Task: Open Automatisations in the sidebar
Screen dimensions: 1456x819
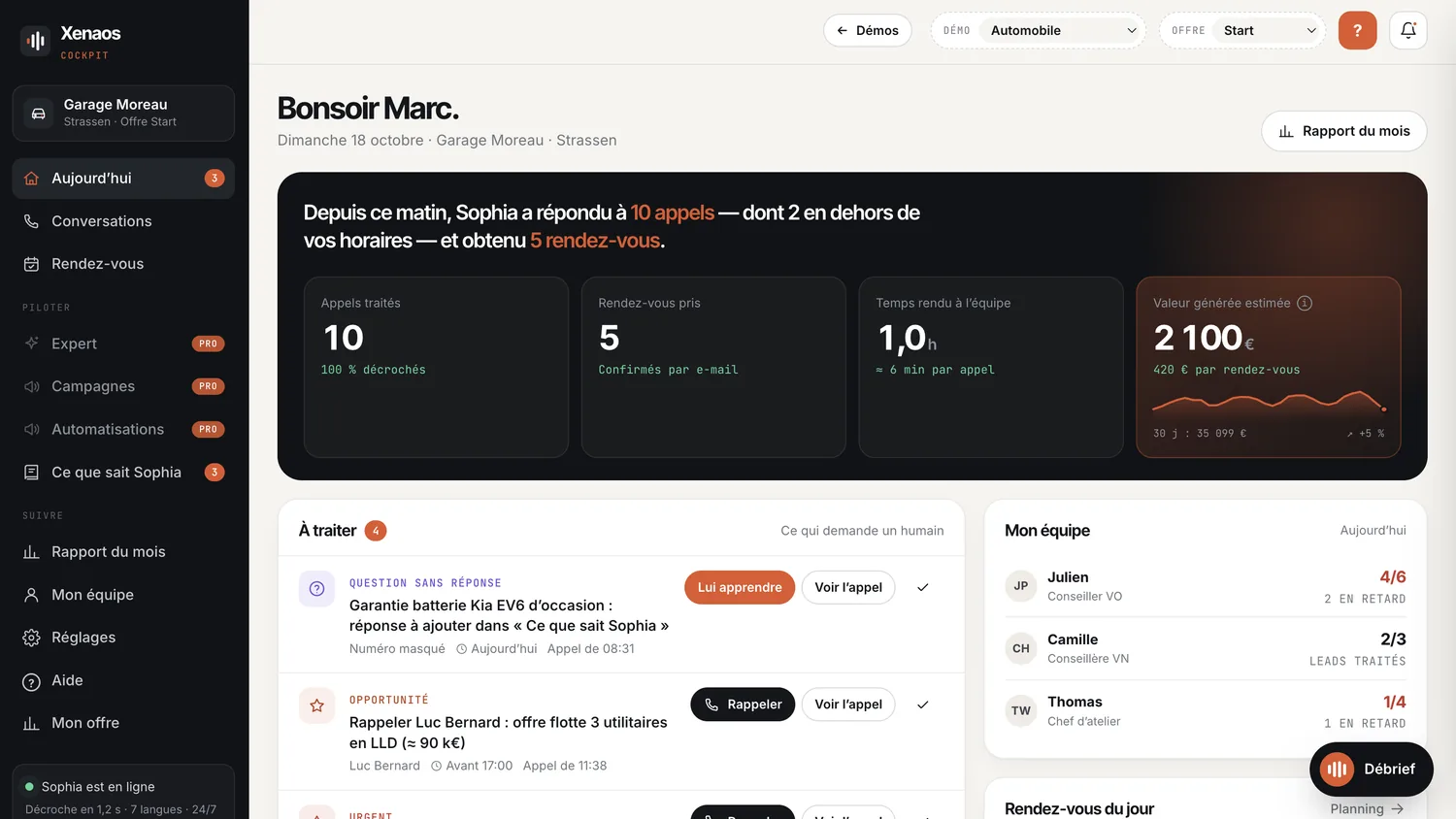Action: [x=123, y=429]
